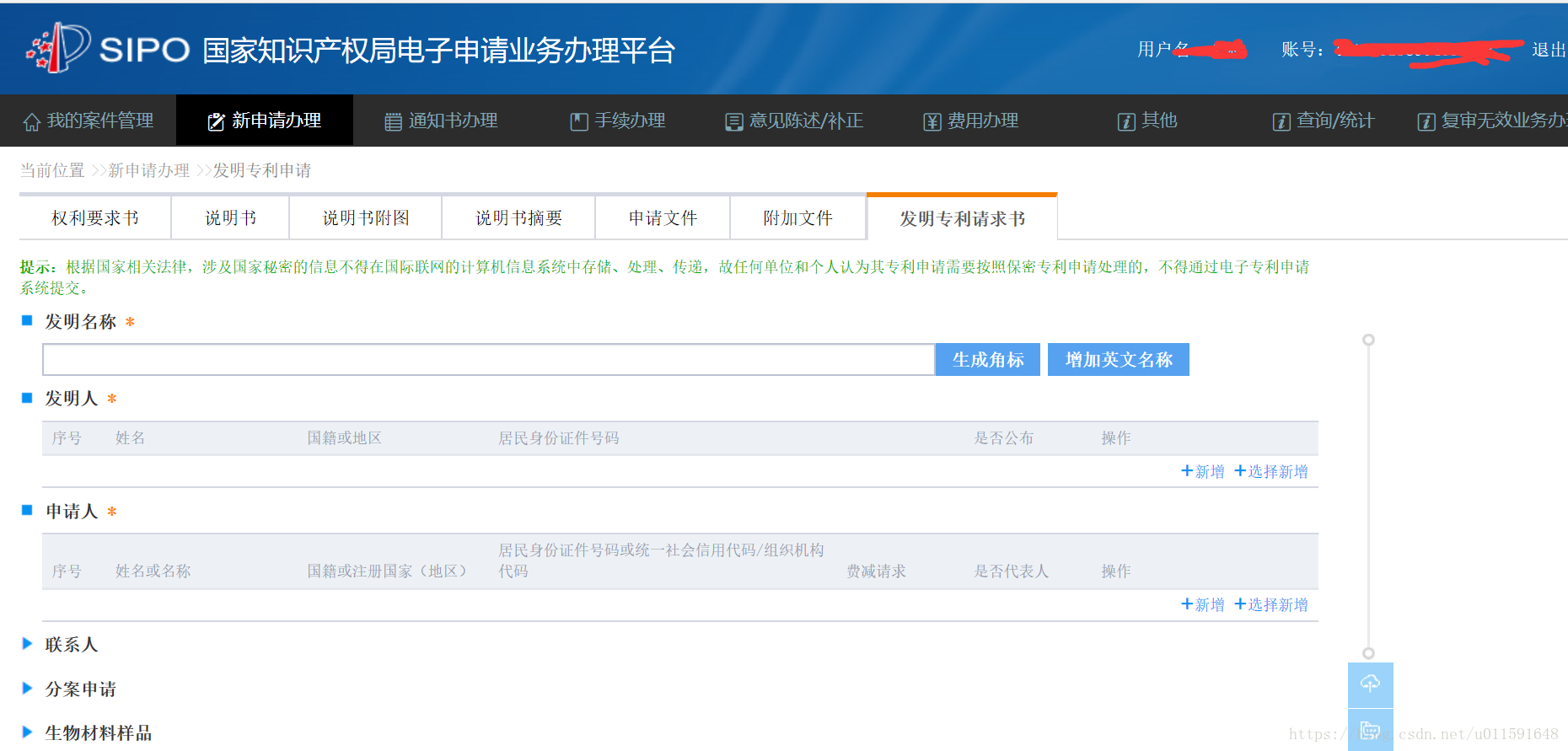Click +选择新增 under 发明人 table
Image resolution: width=1568 pixels, height=751 pixels.
1271,471
